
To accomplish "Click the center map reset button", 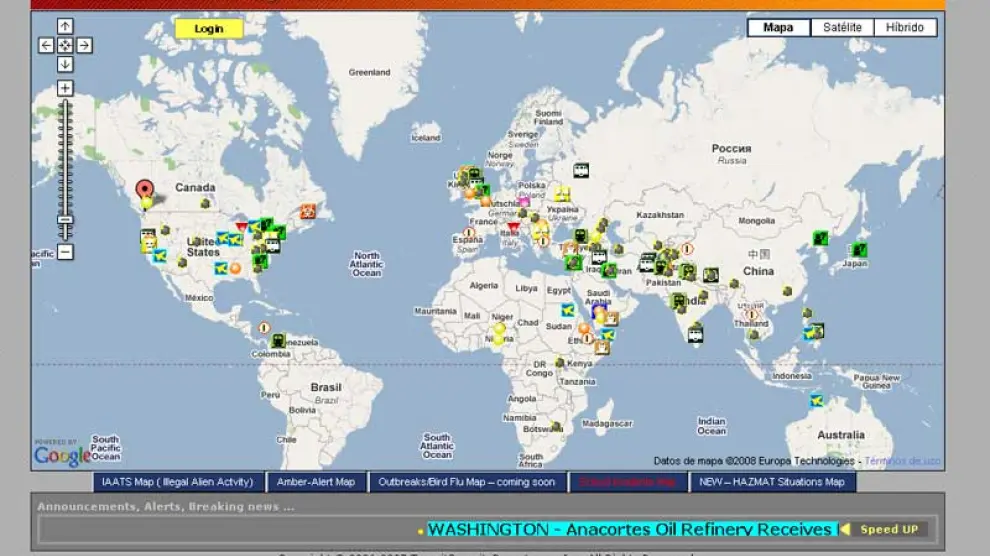I will [65, 45].
